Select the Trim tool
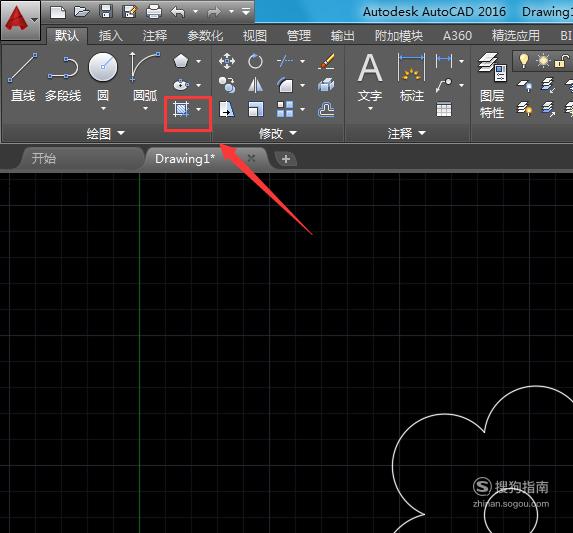Image resolution: width=573 pixels, height=533 pixels. point(285,61)
